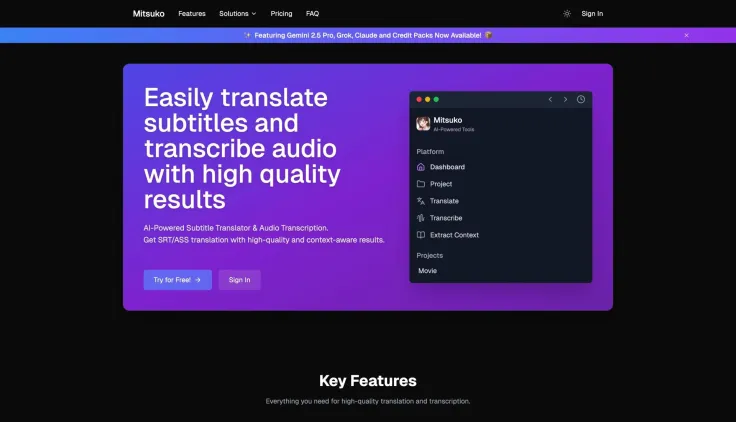Click the Translate language icon

pyautogui.click(x=421, y=201)
